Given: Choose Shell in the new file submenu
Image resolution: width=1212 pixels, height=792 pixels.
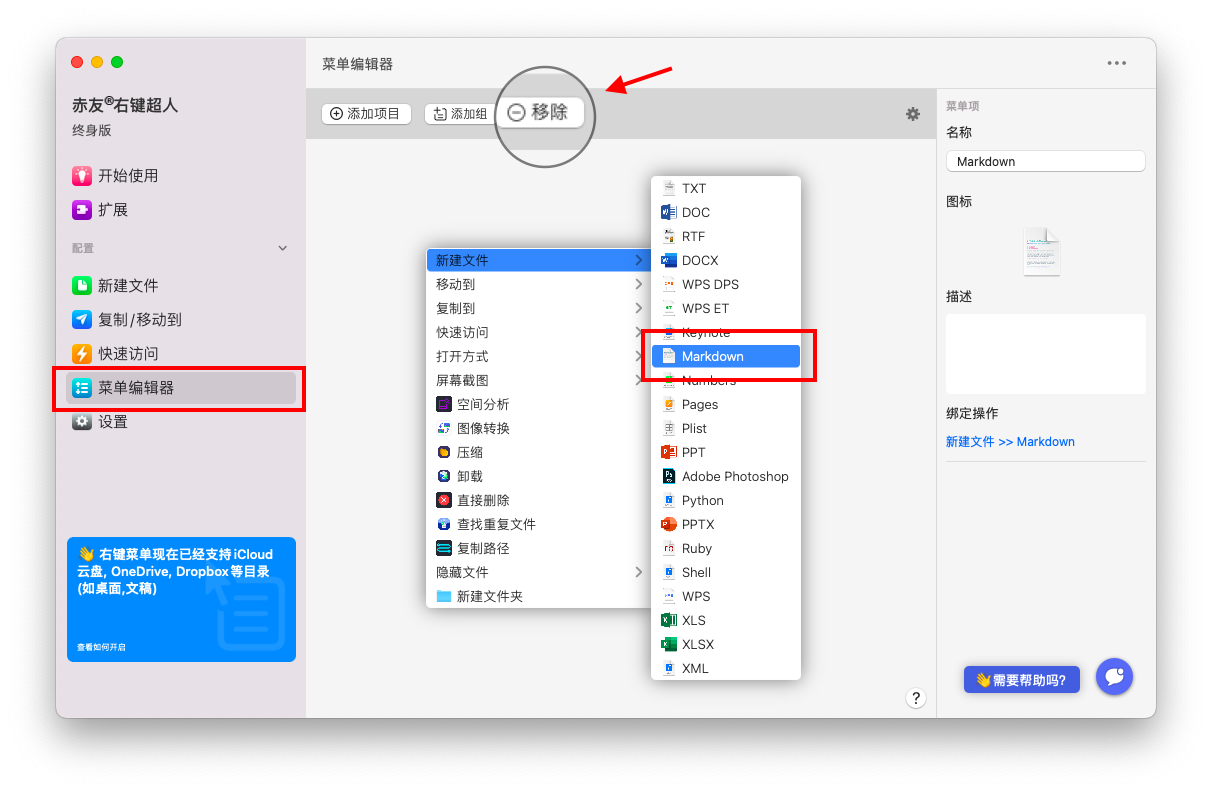Looking at the screenshot, I should (726, 572).
